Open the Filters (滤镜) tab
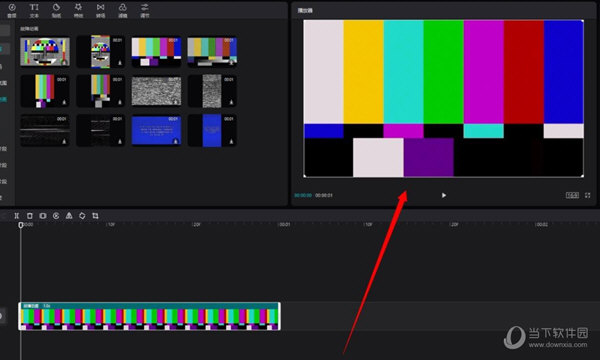The width and height of the screenshot is (600, 360). click(122, 10)
